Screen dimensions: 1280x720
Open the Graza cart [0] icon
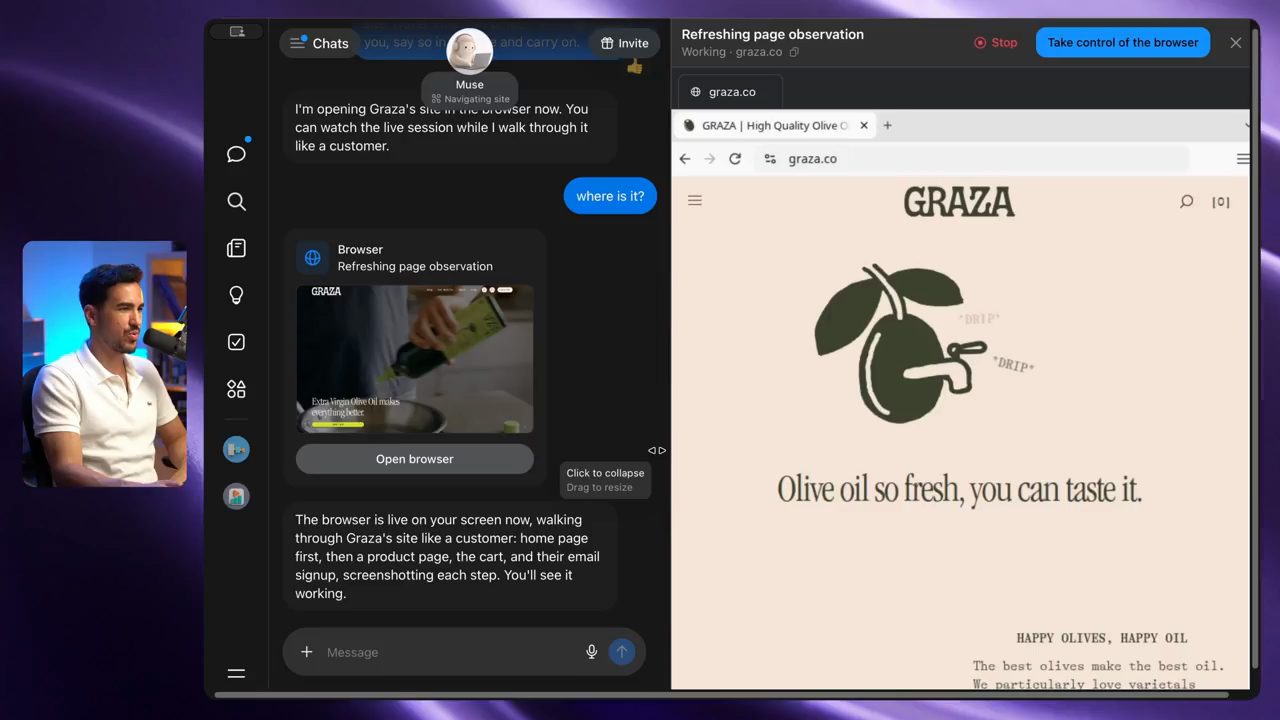pos(1221,202)
